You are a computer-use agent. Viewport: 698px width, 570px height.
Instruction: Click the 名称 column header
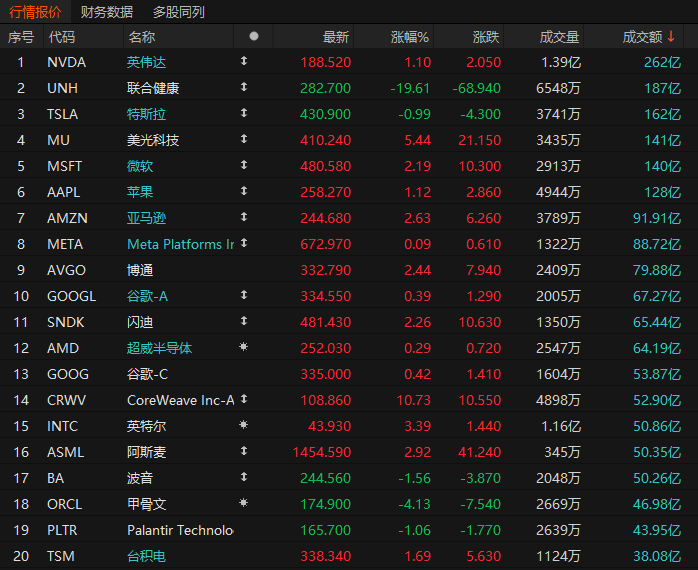point(142,37)
